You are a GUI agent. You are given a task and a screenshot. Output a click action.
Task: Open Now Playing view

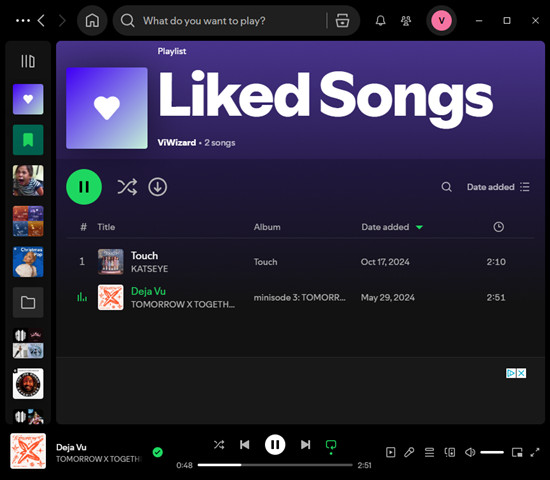[390, 452]
